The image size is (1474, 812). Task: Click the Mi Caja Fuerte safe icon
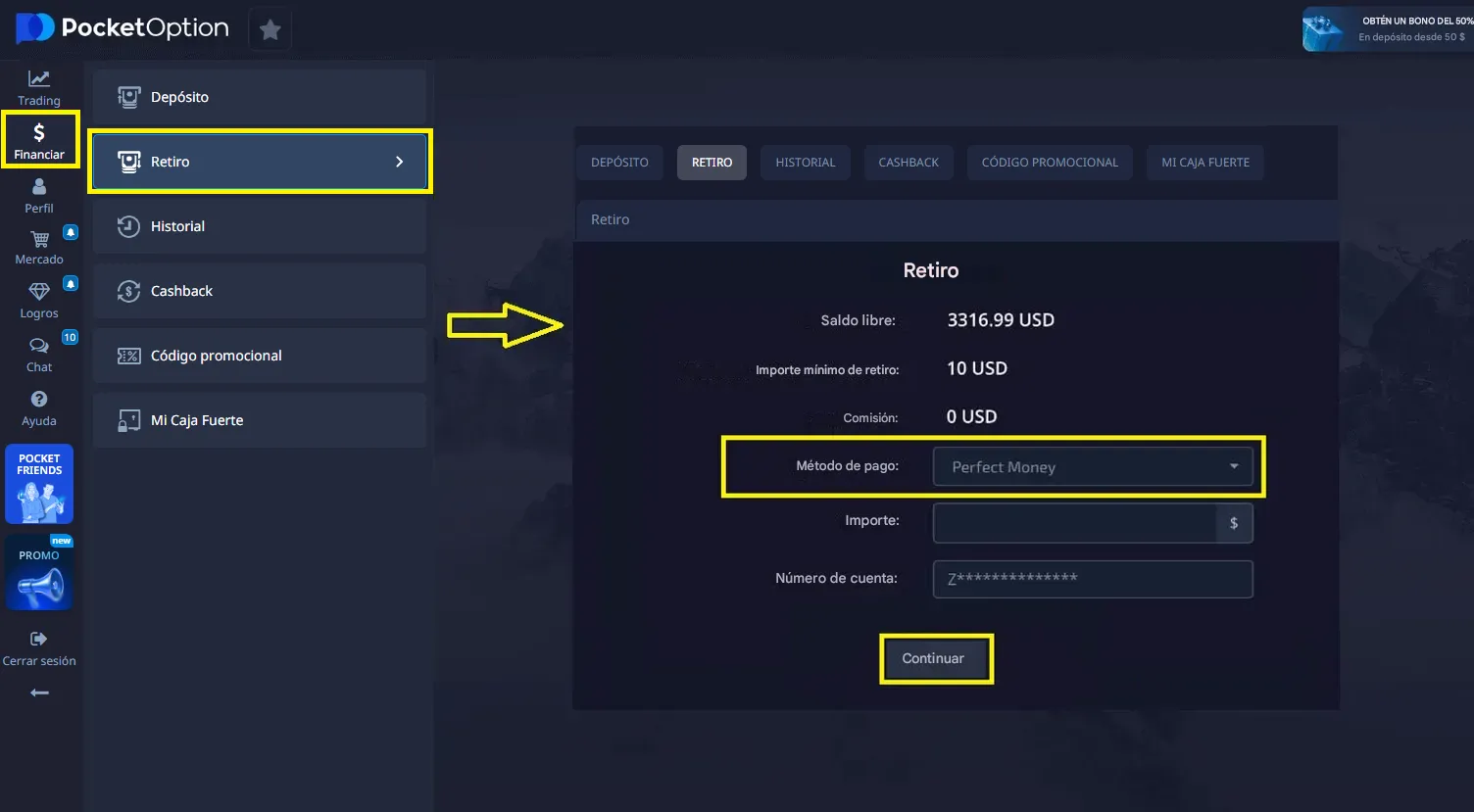(128, 420)
